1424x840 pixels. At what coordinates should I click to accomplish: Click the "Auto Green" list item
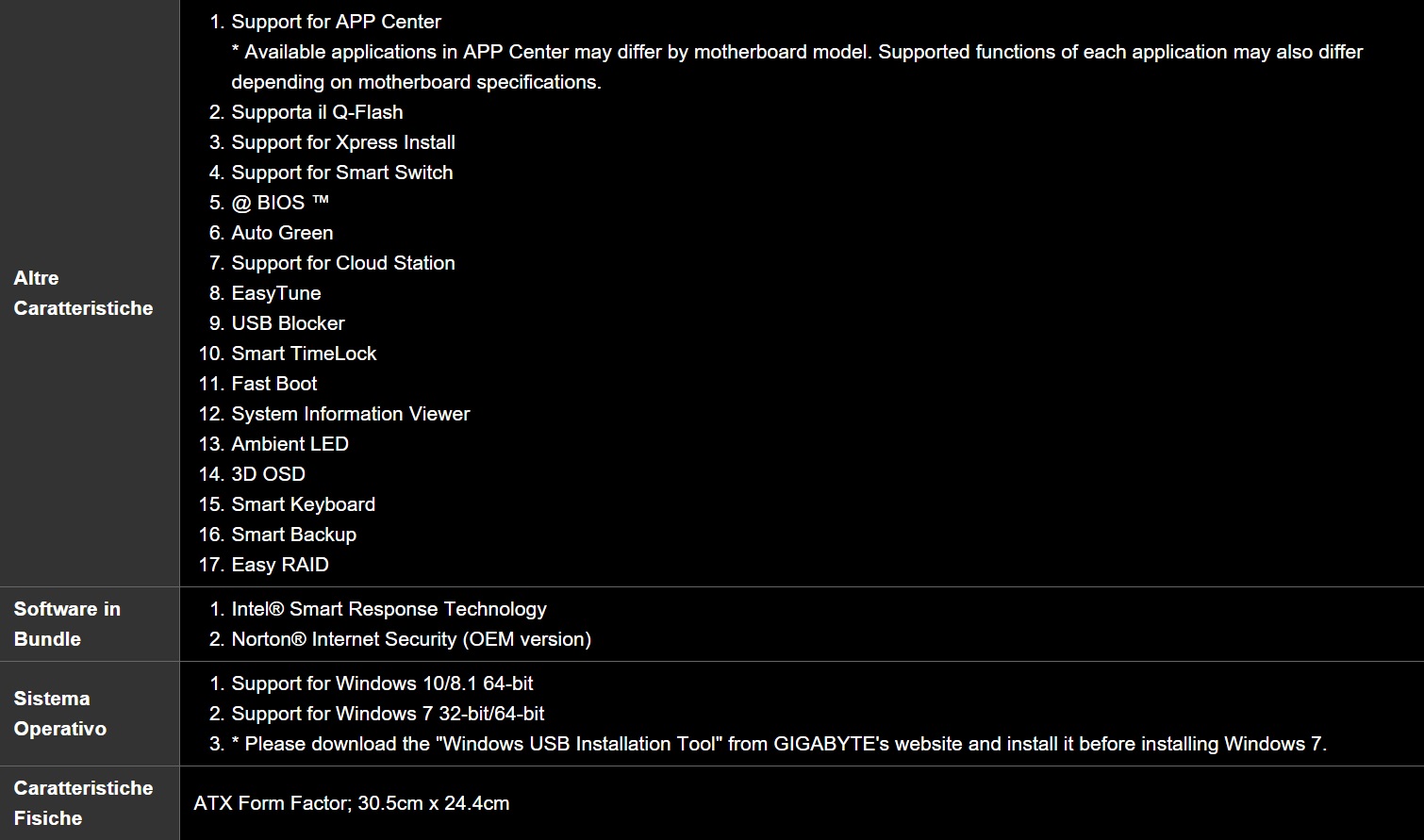pyautogui.click(x=282, y=233)
